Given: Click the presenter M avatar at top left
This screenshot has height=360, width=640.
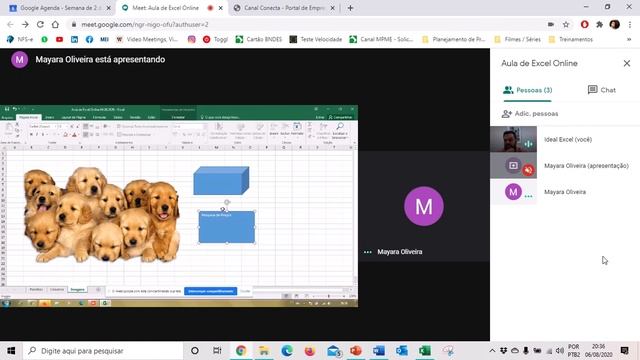Looking at the screenshot, I should coord(19,60).
